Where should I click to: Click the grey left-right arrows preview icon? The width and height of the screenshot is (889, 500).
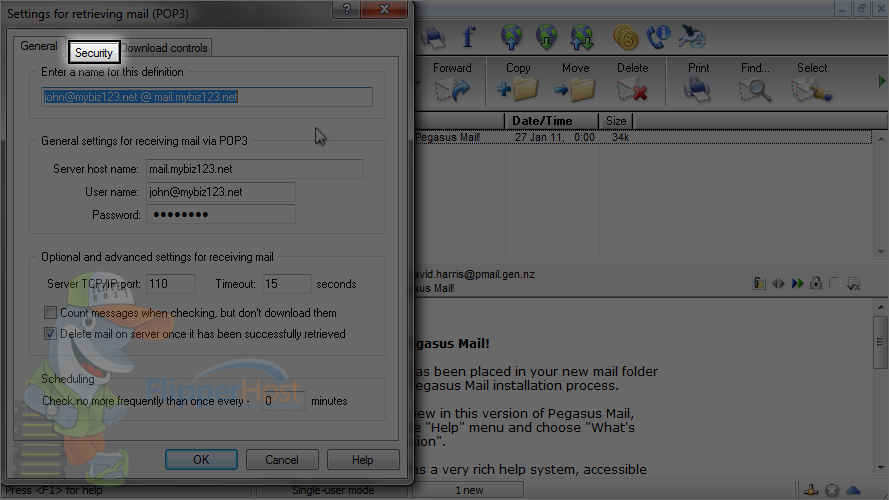(x=778, y=283)
